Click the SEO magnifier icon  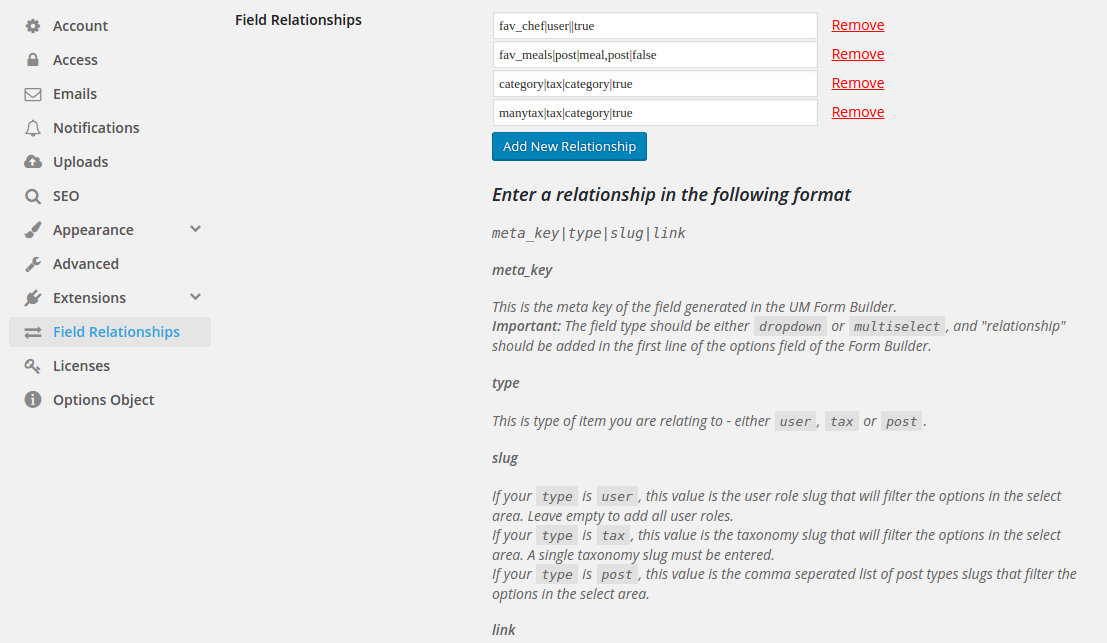click(33, 196)
